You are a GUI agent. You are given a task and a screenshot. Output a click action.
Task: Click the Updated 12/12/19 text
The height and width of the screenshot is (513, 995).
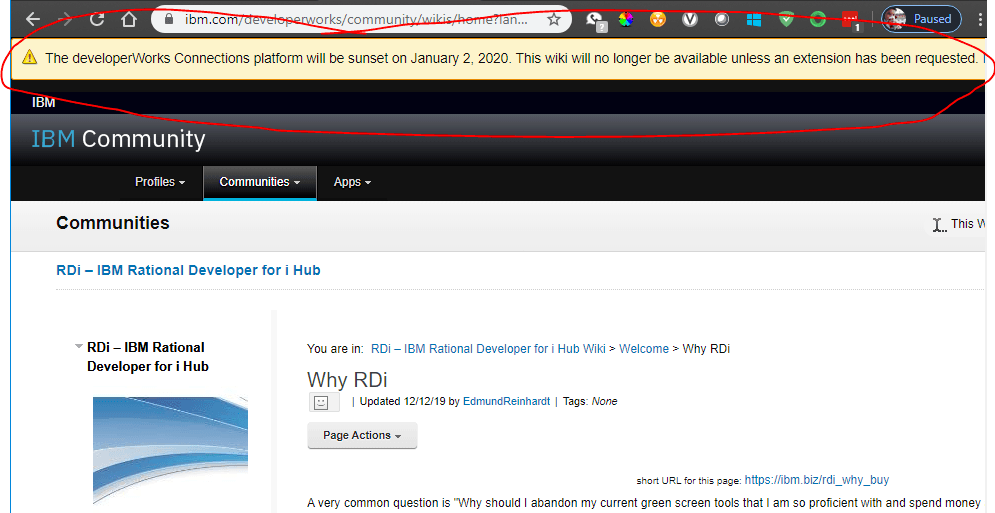pyautogui.click(x=403, y=401)
